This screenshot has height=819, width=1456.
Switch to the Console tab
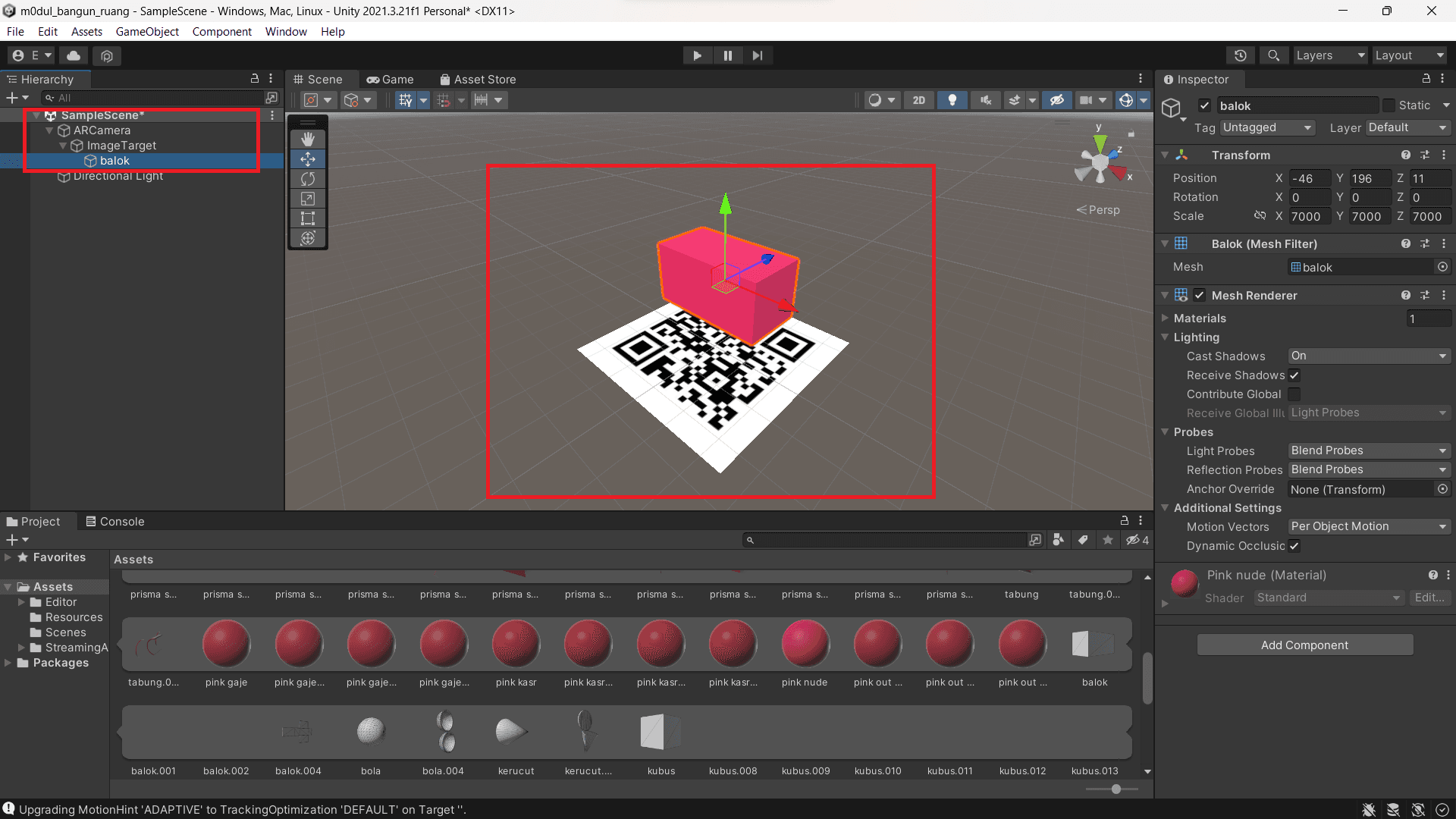click(115, 522)
